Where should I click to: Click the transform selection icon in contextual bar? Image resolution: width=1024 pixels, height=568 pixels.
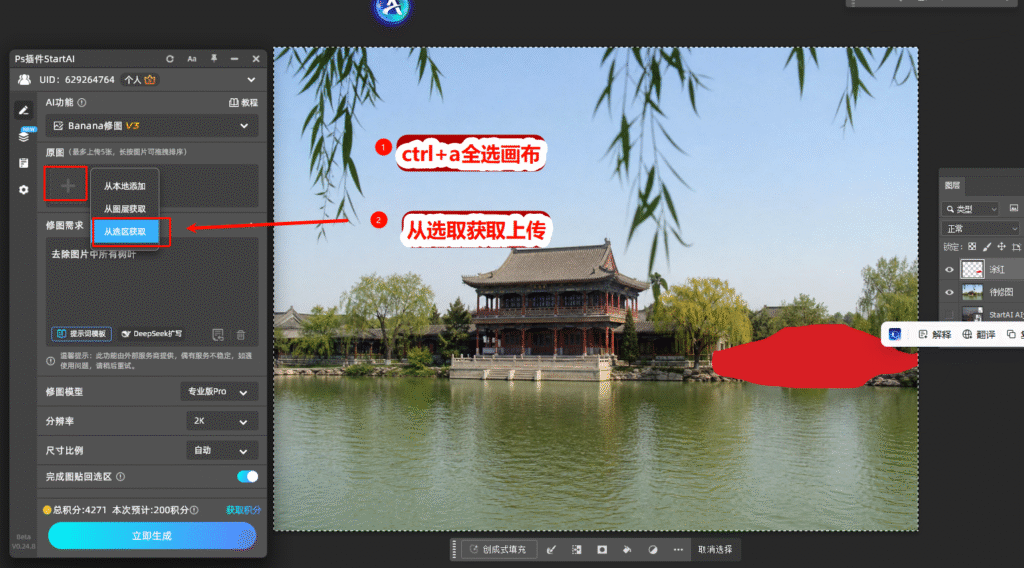pos(577,550)
